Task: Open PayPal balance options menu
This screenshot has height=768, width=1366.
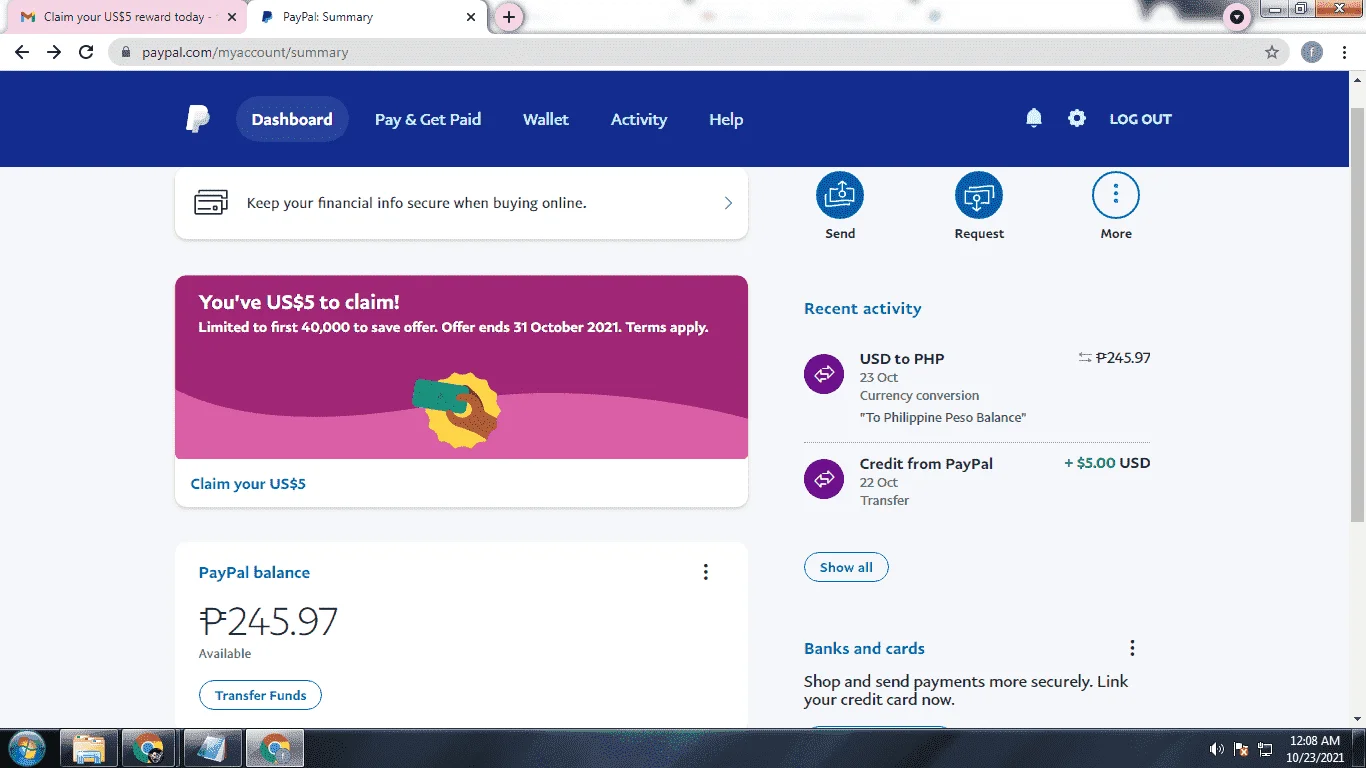Action: [705, 572]
